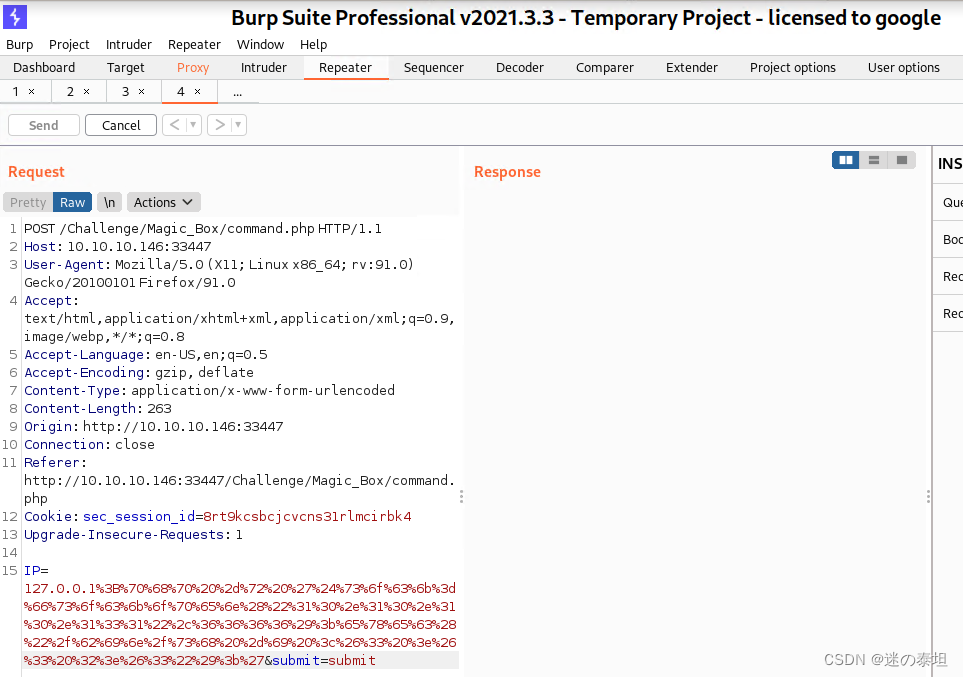Screen dimensions: 963x677
Task: Switch to the Extender tab
Action: (x=692, y=68)
